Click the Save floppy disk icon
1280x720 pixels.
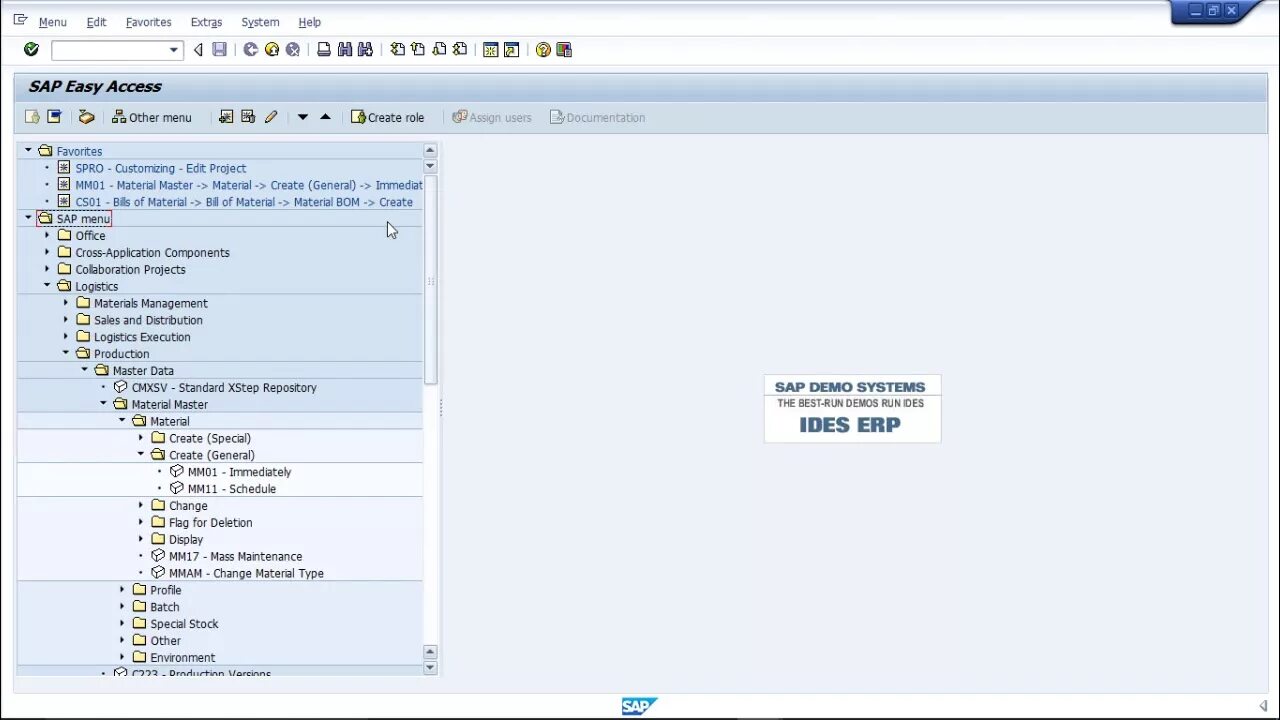[219, 49]
